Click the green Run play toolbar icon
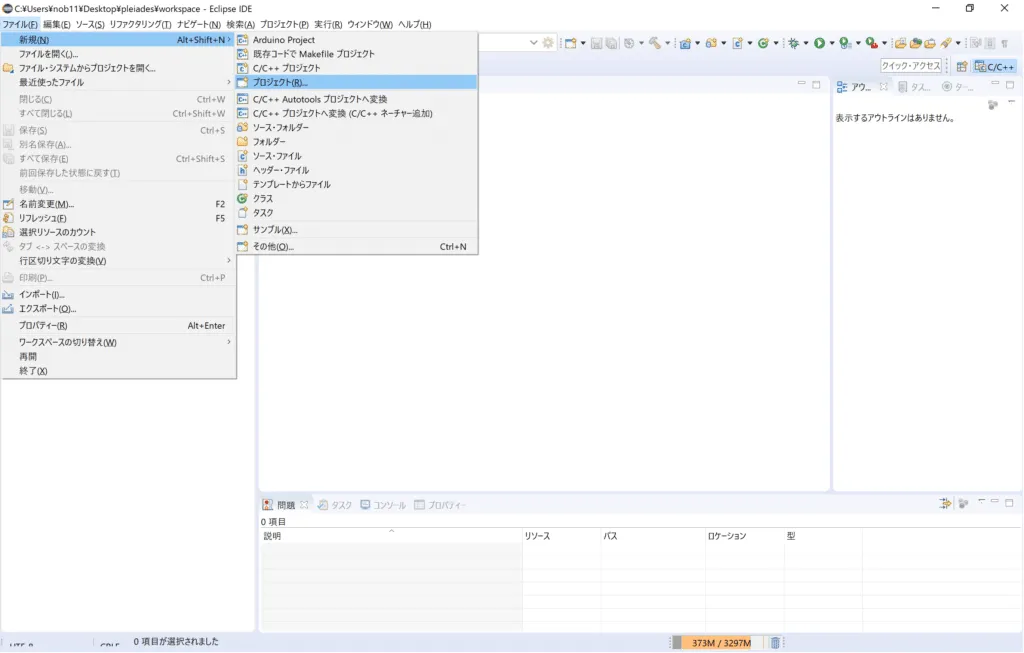The height and width of the screenshot is (653, 1024). [x=819, y=43]
